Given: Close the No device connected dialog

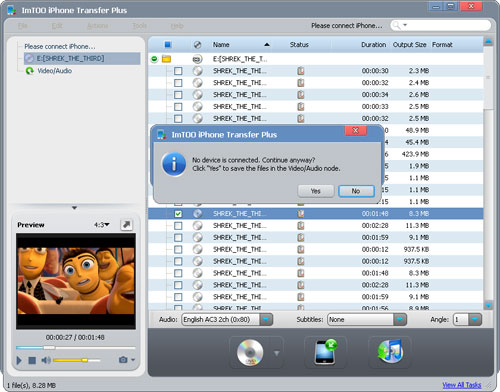Looking at the screenshot, I should pos(356,130).
